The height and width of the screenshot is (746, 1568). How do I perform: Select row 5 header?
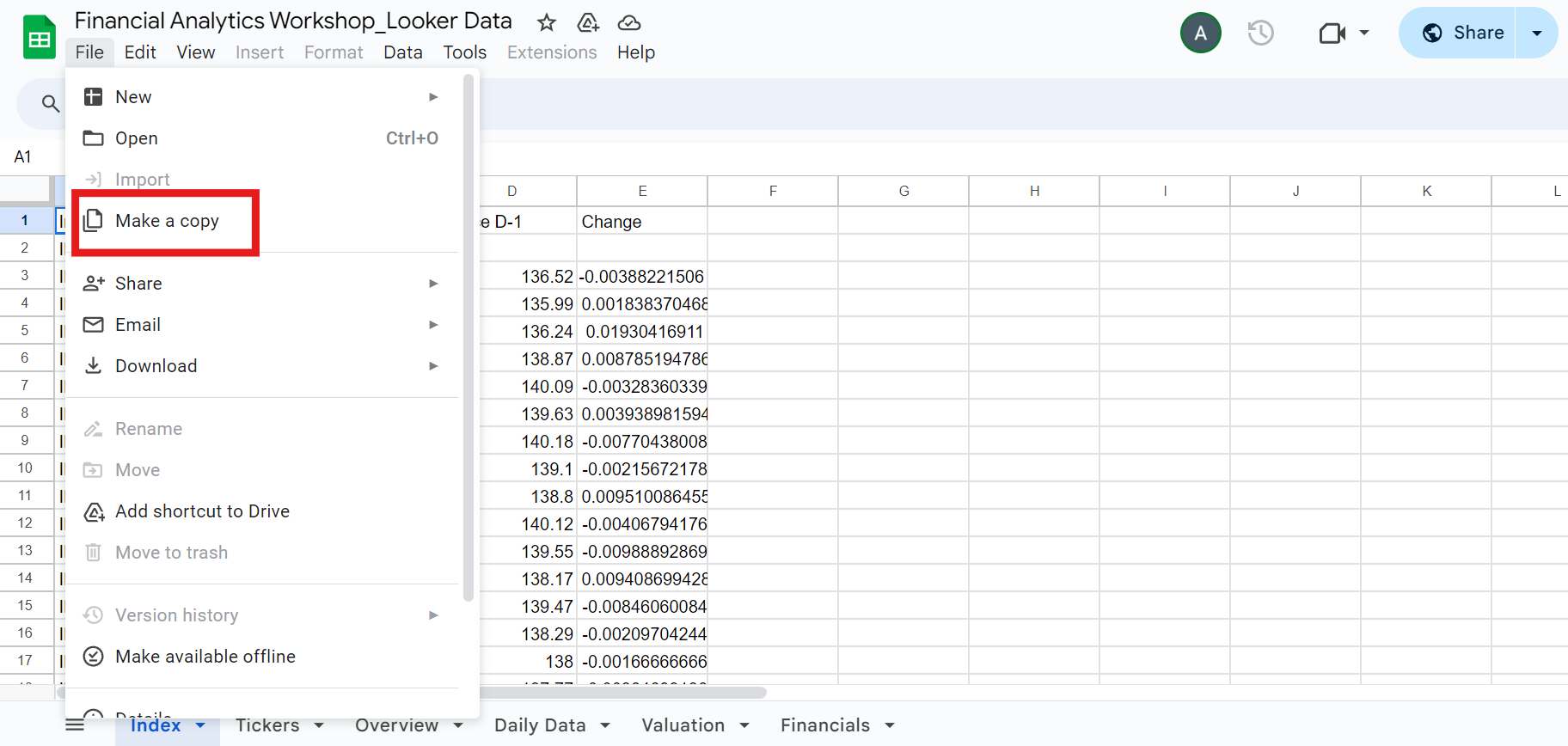point(25,330)
